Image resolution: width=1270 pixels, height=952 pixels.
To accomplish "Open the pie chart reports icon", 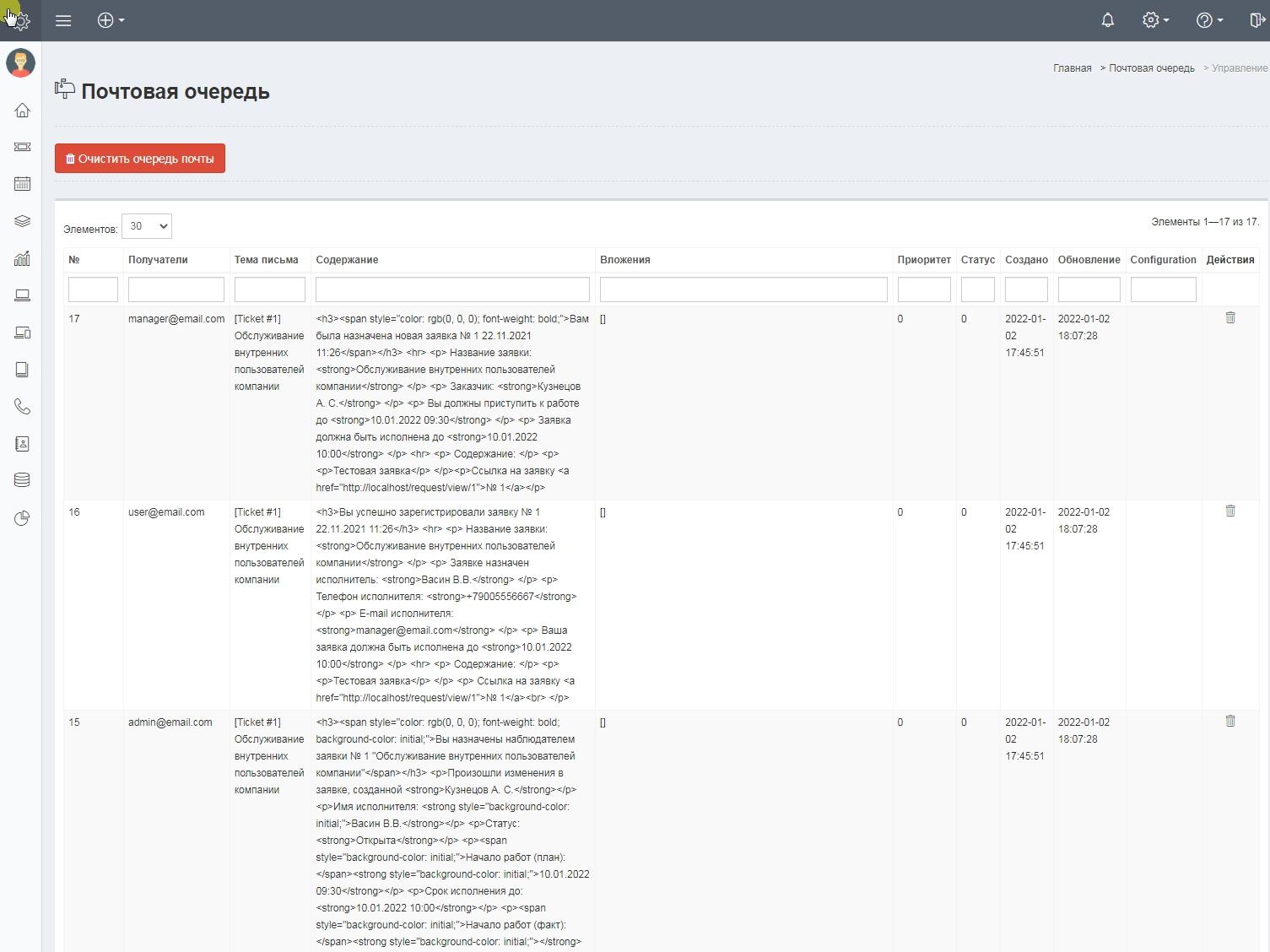I will pos(23,518).
